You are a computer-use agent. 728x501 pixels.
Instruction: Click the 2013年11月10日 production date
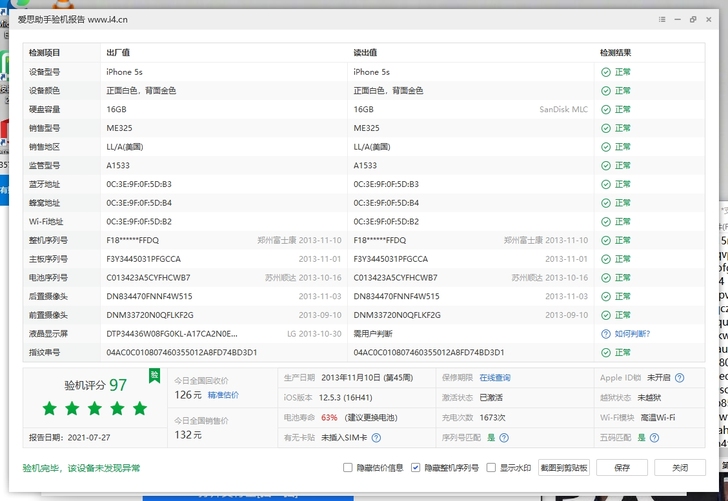[x=367, y=378]
